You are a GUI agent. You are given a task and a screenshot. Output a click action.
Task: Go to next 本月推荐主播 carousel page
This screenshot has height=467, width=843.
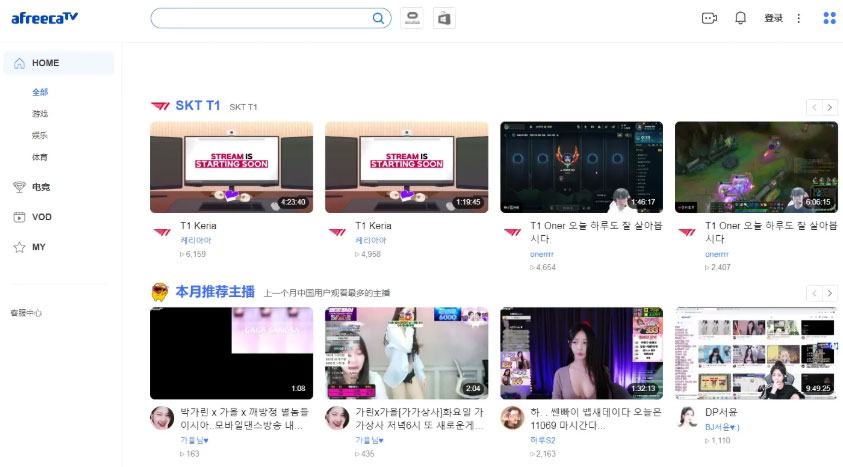(830, 293)
